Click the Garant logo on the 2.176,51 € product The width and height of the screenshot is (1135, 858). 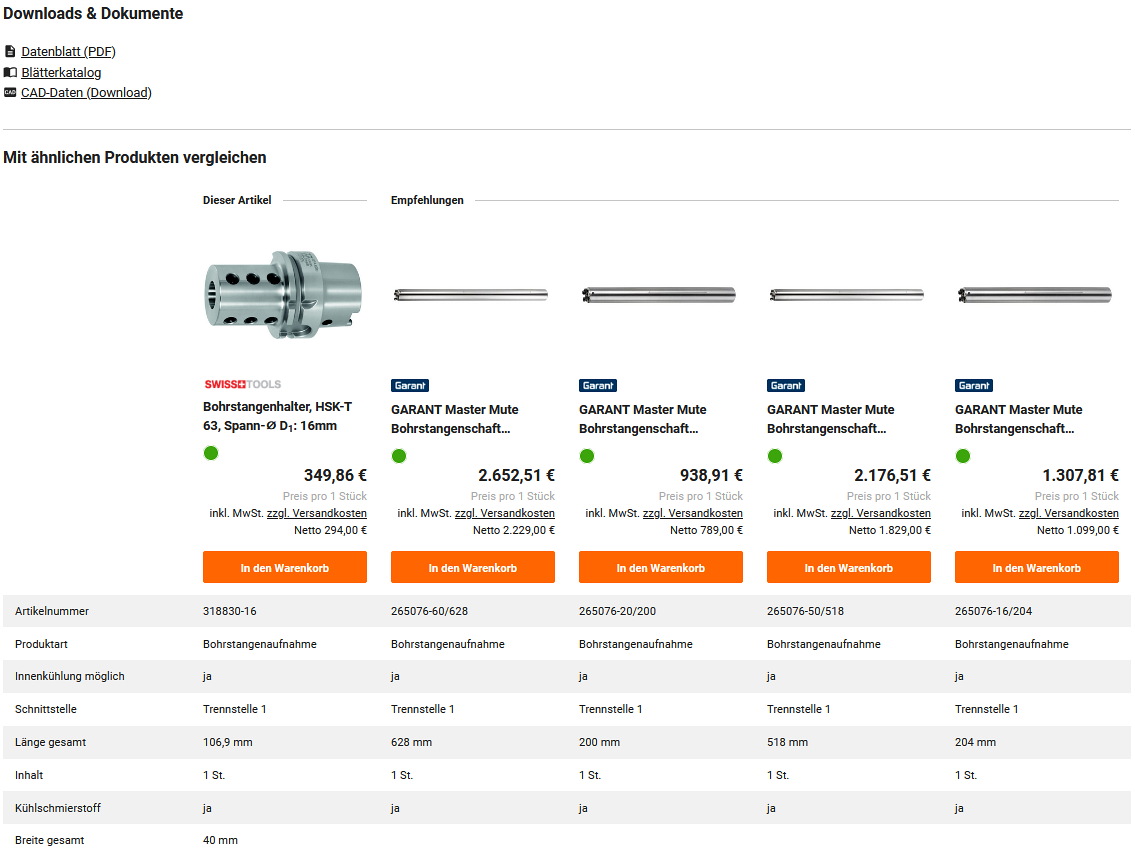786,386
